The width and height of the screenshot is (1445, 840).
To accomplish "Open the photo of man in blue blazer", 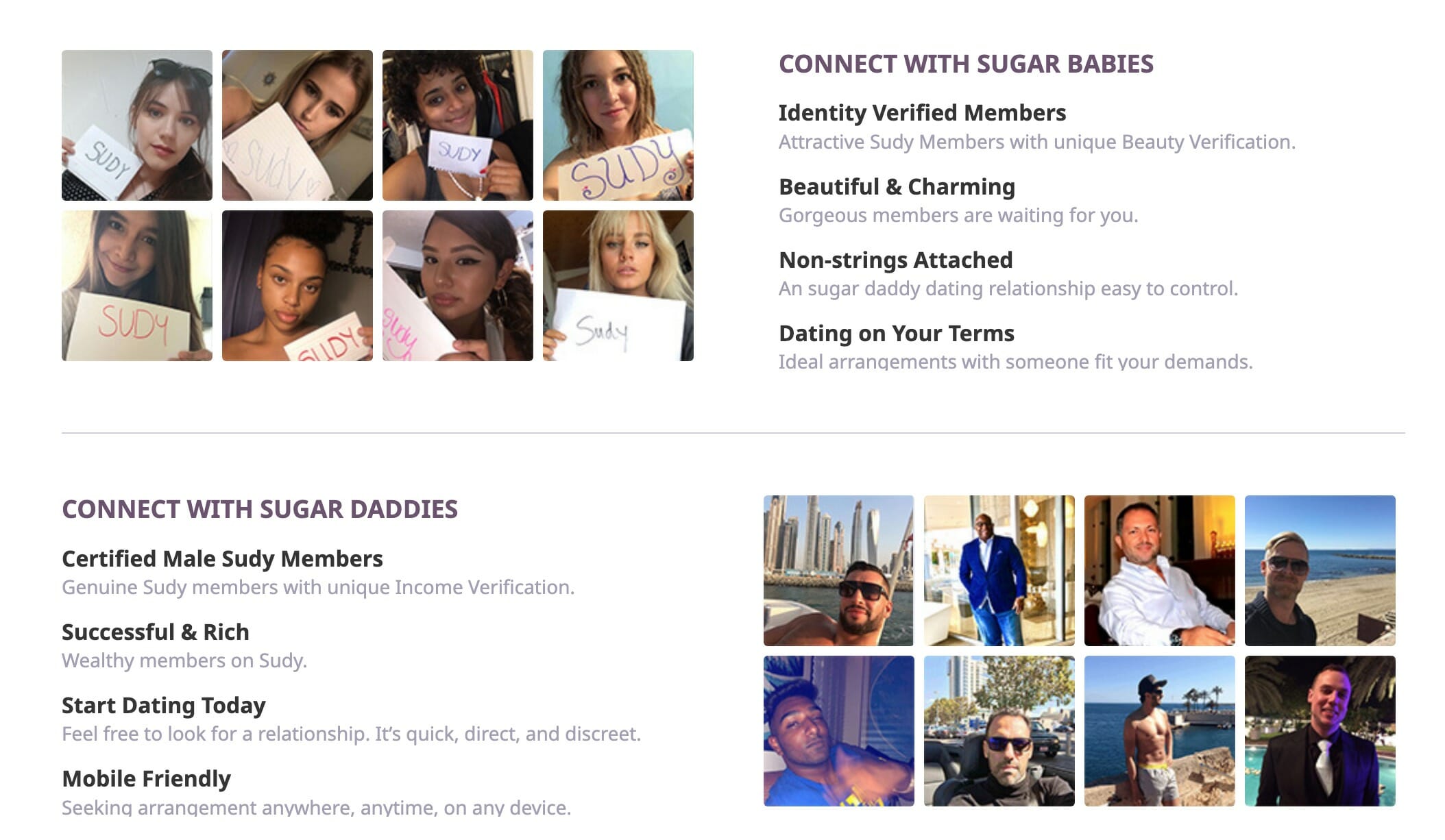I will (x=999, y=571).
